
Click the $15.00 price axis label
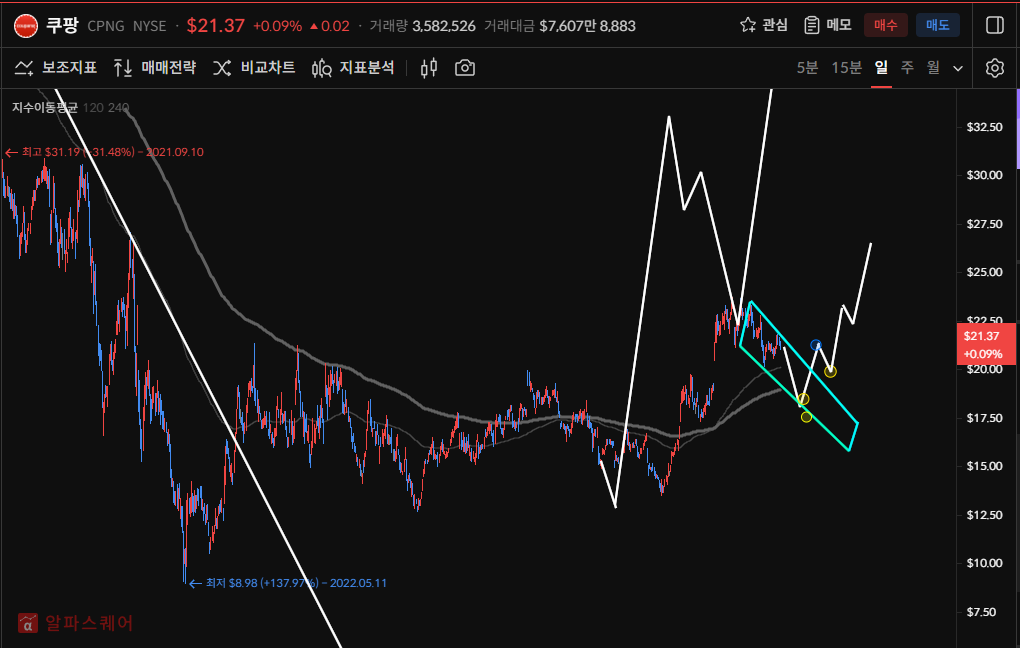point(984,466)
